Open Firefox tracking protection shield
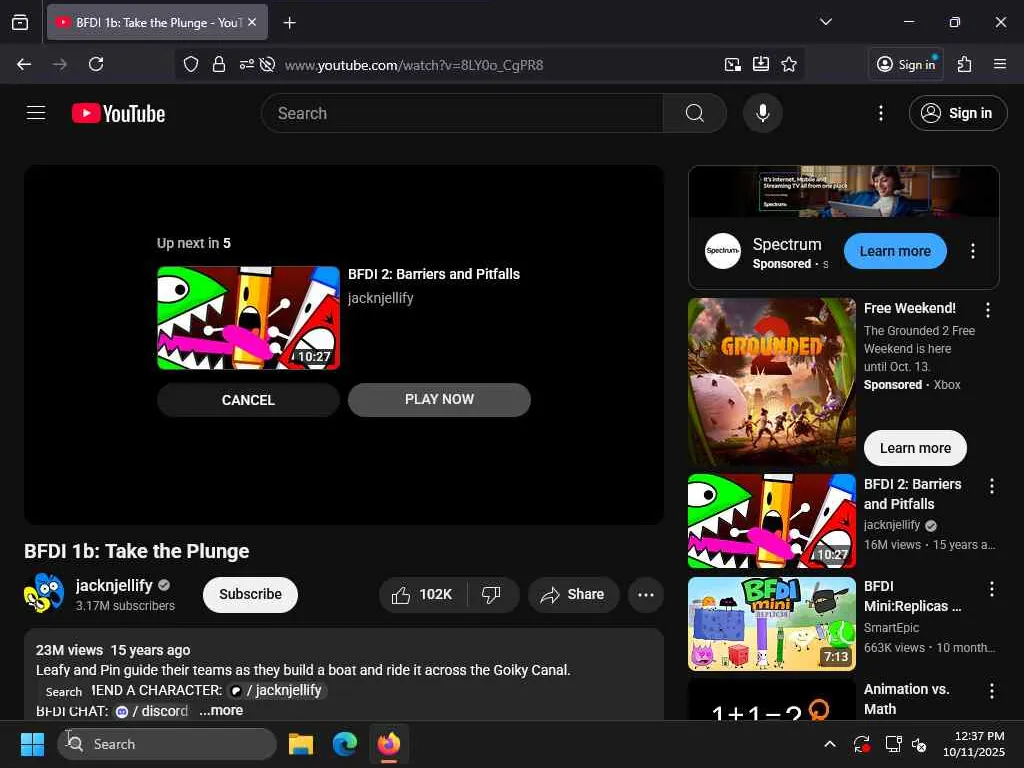This screenshot has height=768, width=1024. [x=191, y=64]
